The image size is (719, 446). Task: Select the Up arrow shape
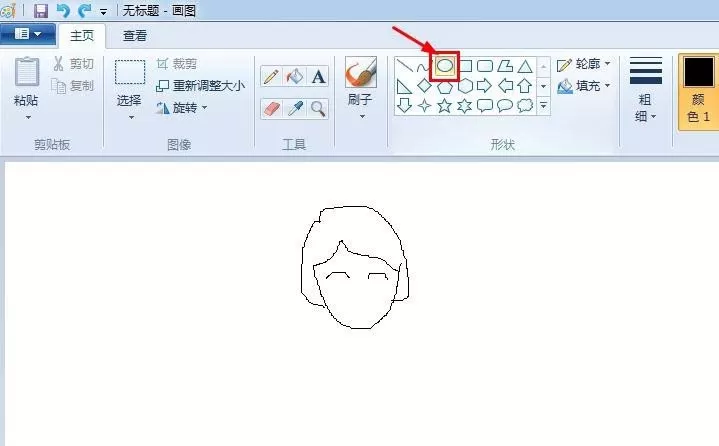525,86
